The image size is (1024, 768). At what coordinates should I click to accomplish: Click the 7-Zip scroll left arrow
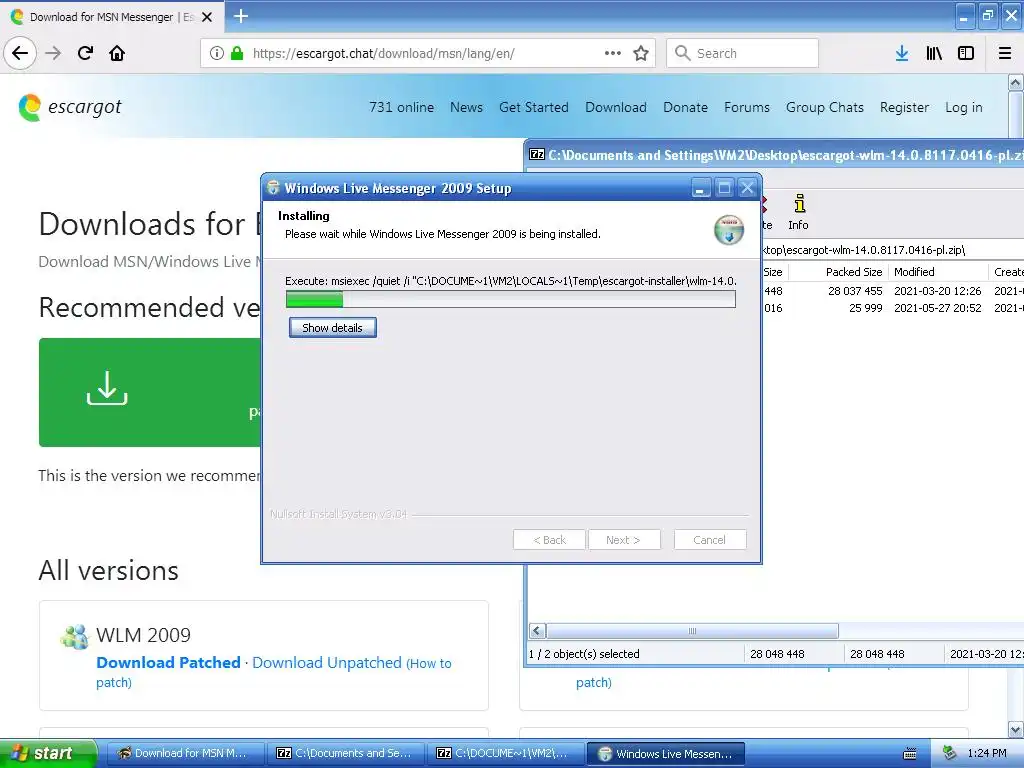point(537,631)
